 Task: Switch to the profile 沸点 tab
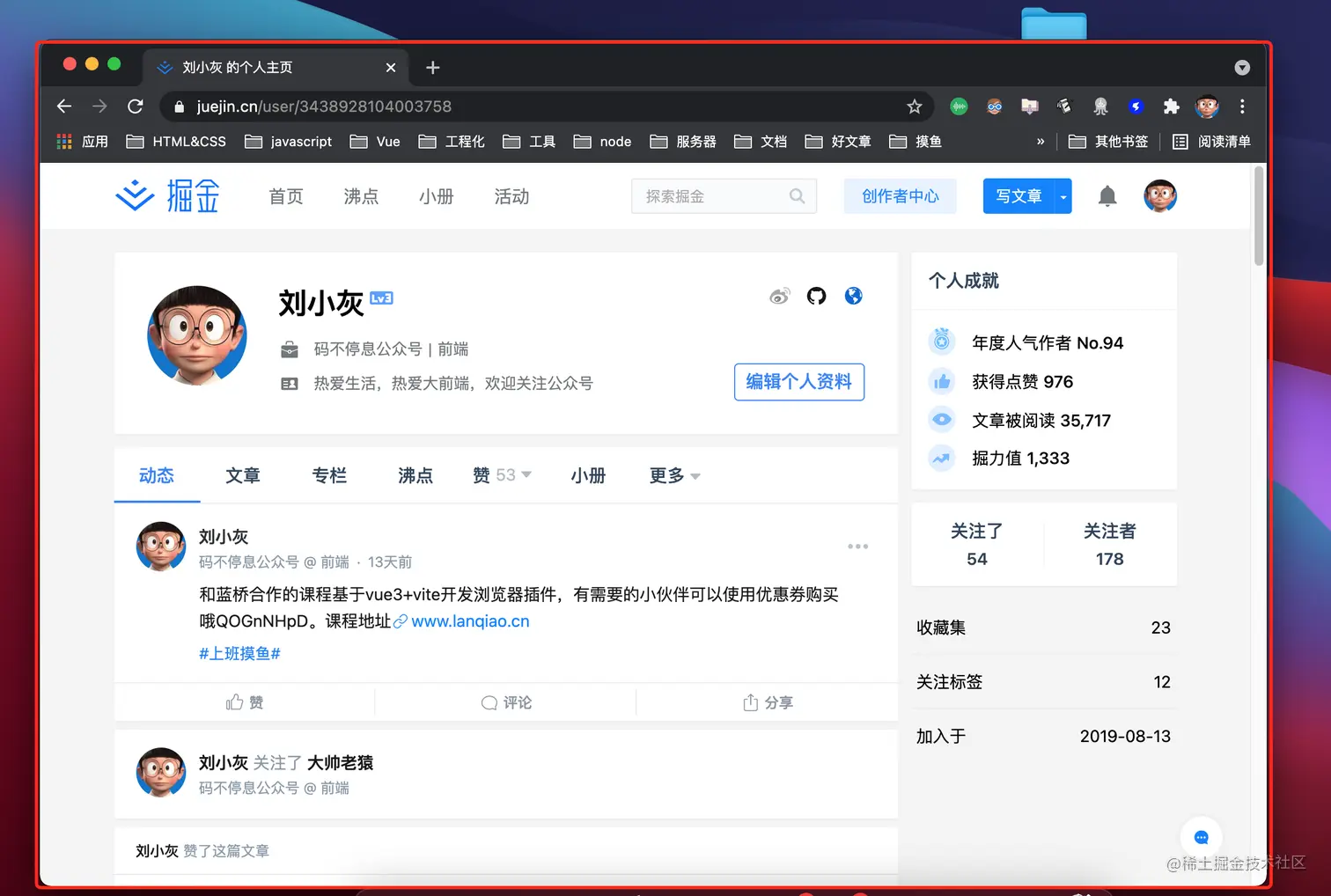coord(415,475)
